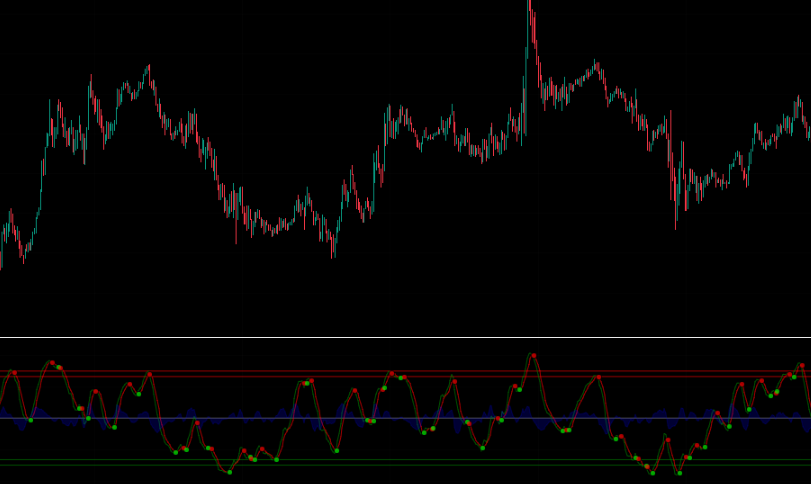Click the peak candle of the left rally
Screen dimensions: 811x484
(149, 70)
